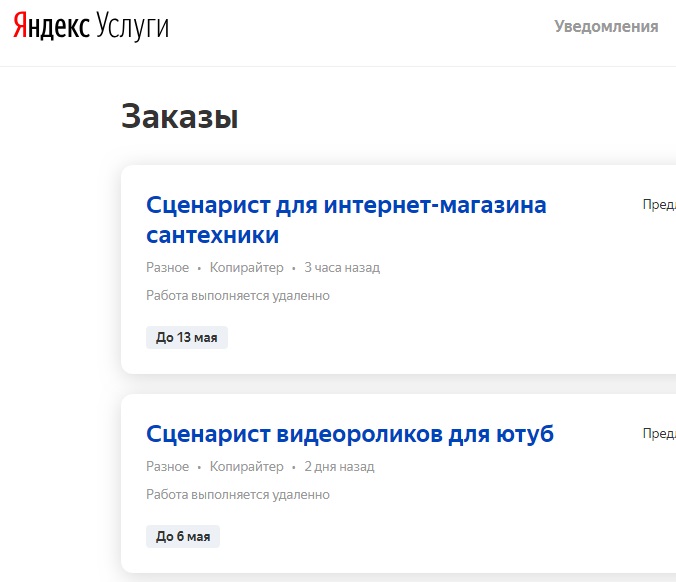The height and width of the screenshot is (582, 676).
Task: Open the Уведомления menu item
Action: pos(606,27)
